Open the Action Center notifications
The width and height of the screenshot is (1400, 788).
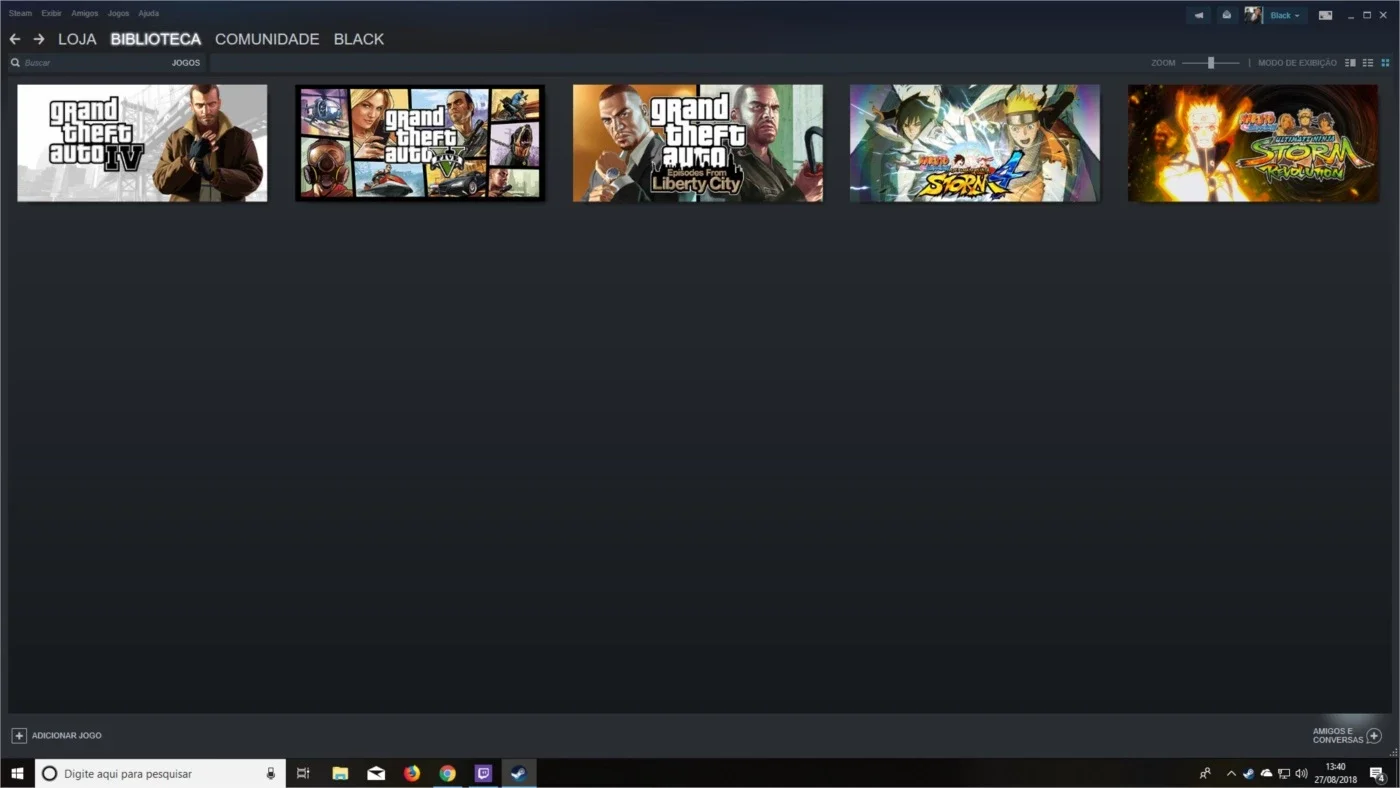point(1377,773)
